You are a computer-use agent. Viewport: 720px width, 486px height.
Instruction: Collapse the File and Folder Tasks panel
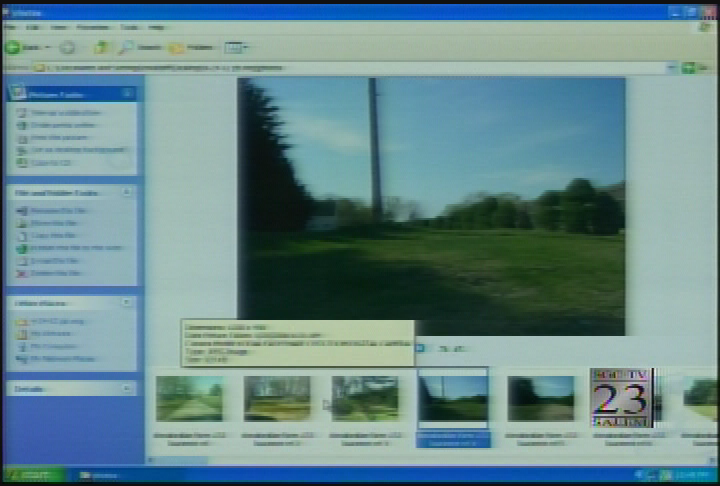[x=128, y=192]
